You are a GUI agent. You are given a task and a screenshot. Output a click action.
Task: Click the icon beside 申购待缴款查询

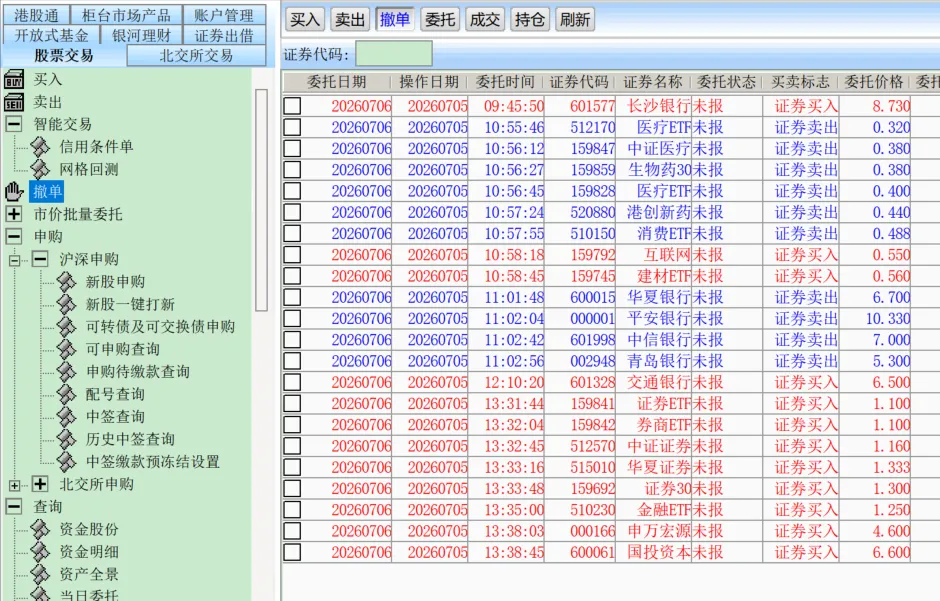point(67,372)
